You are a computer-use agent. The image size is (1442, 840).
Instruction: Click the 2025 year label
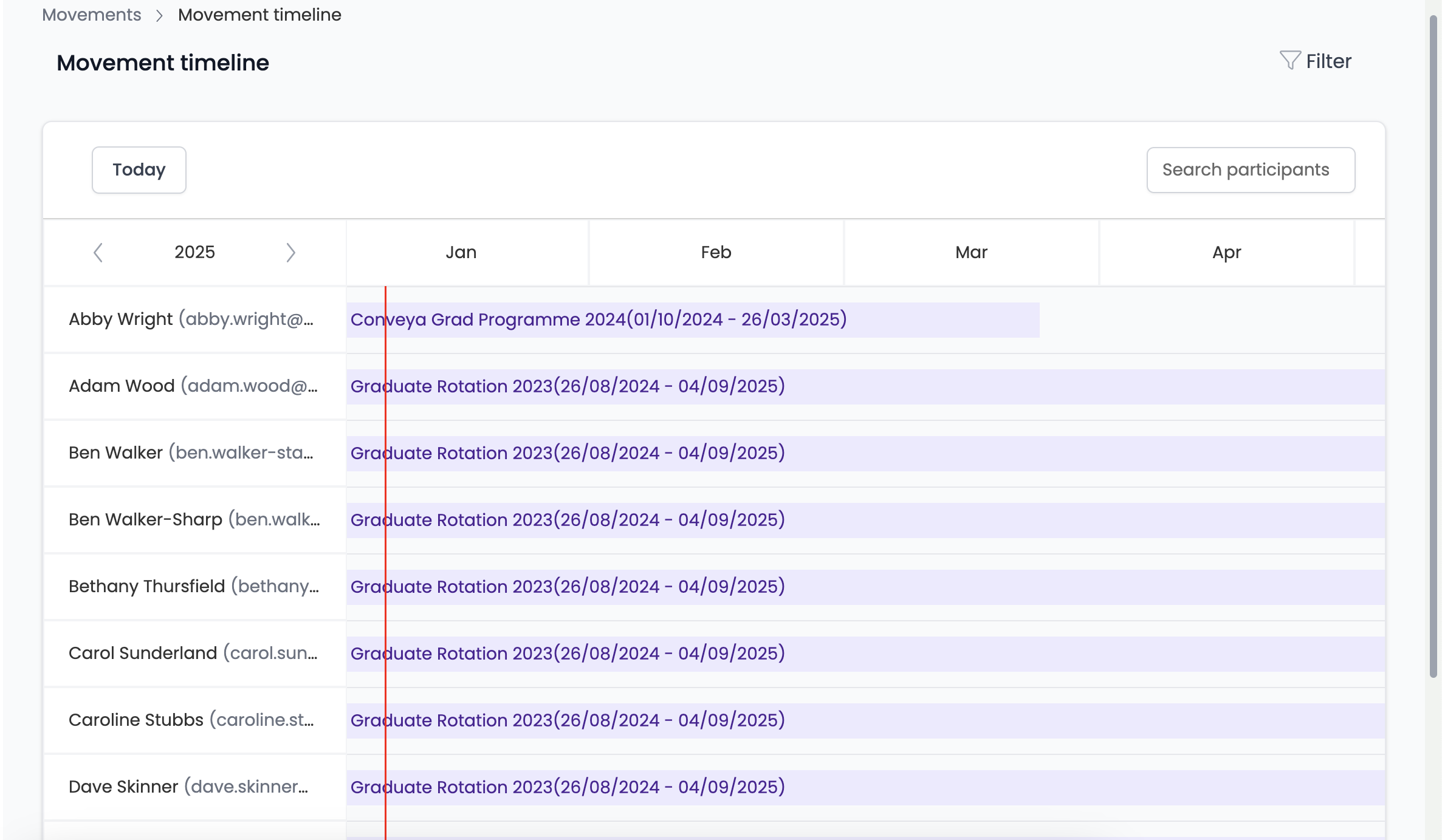point(194,253)
